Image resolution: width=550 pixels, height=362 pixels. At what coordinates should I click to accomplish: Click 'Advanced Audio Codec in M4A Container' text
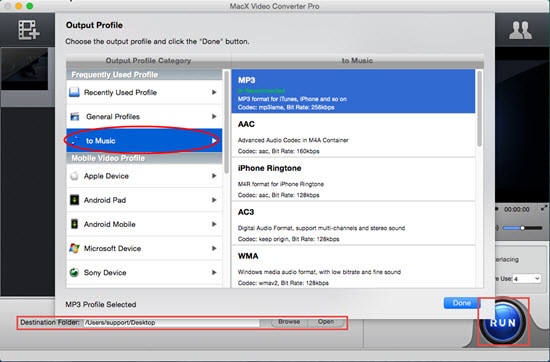(x=293, y=140)
